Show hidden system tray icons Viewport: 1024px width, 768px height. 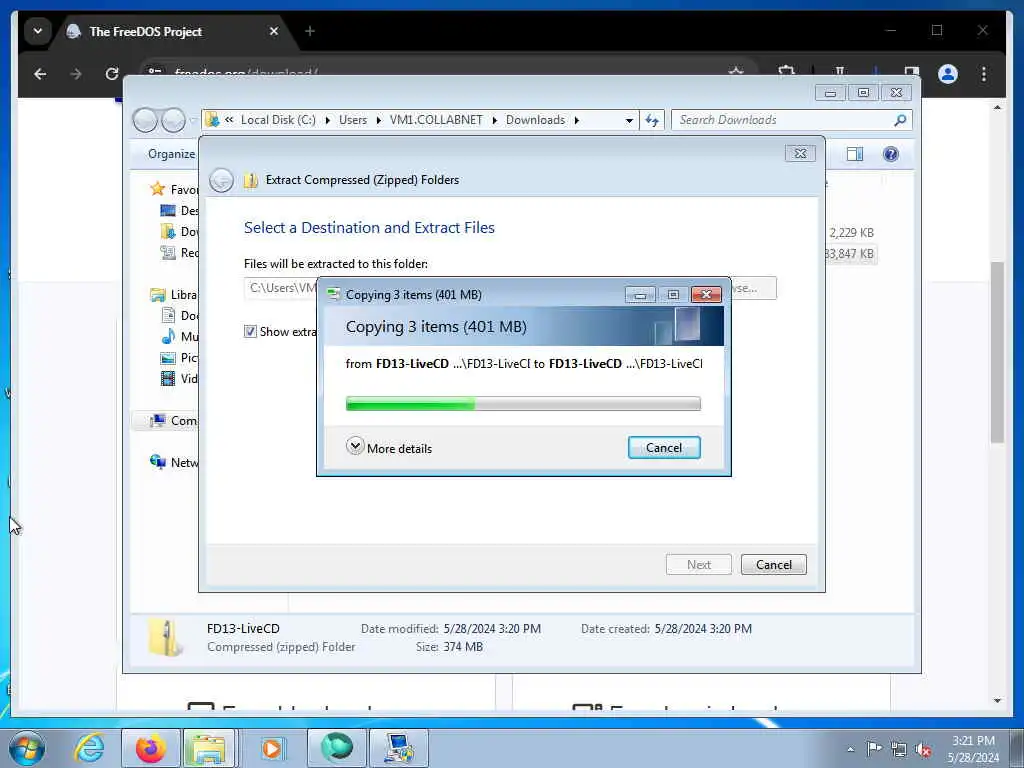pos(850,749)
